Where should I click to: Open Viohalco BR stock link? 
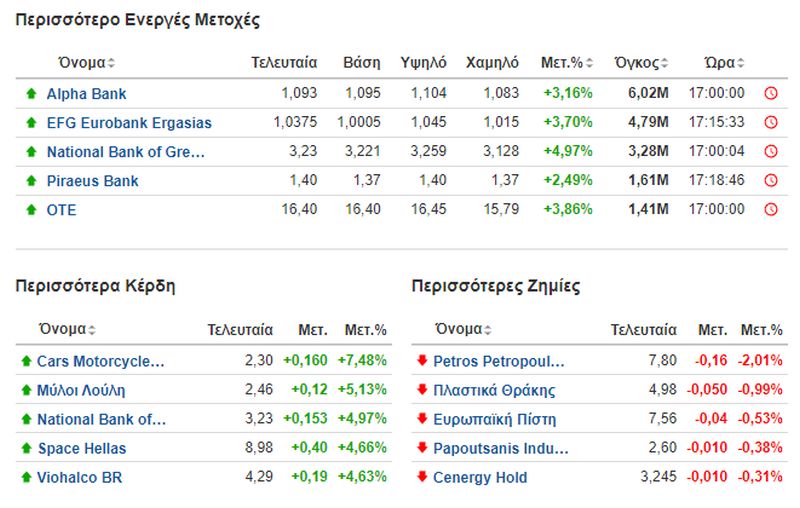[x=79, y=478]
